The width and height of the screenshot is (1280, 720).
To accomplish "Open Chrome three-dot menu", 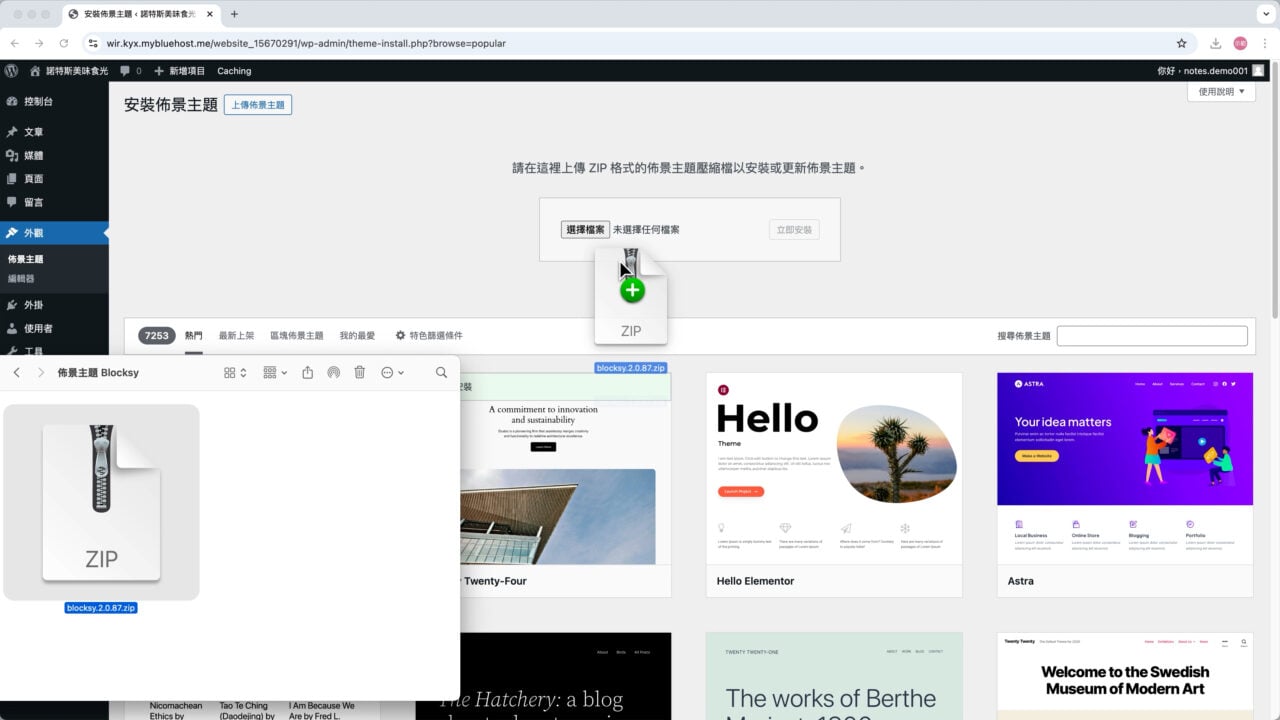I will click(1264, 43).
